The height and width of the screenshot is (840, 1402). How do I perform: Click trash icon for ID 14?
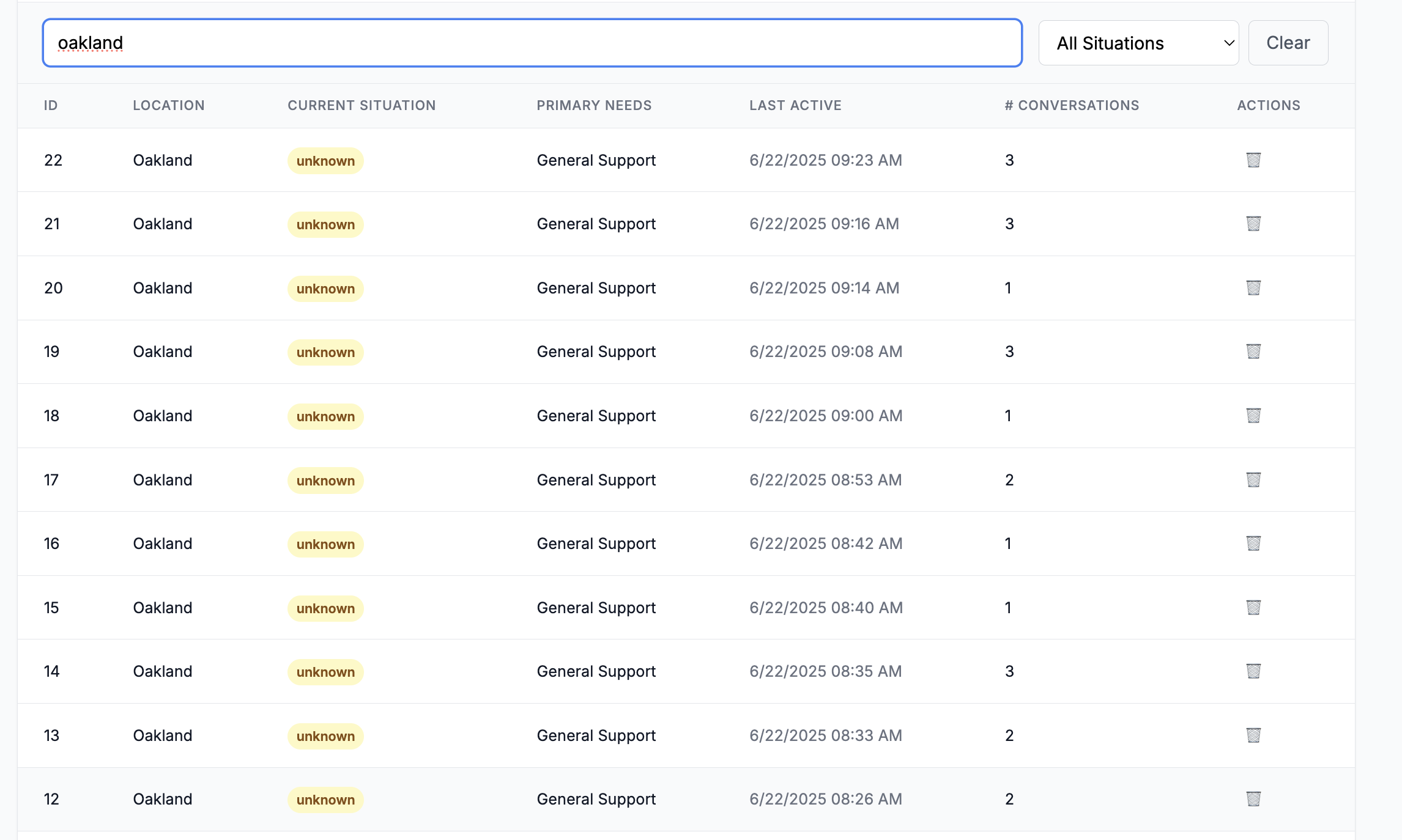(x=1253, y=671)
